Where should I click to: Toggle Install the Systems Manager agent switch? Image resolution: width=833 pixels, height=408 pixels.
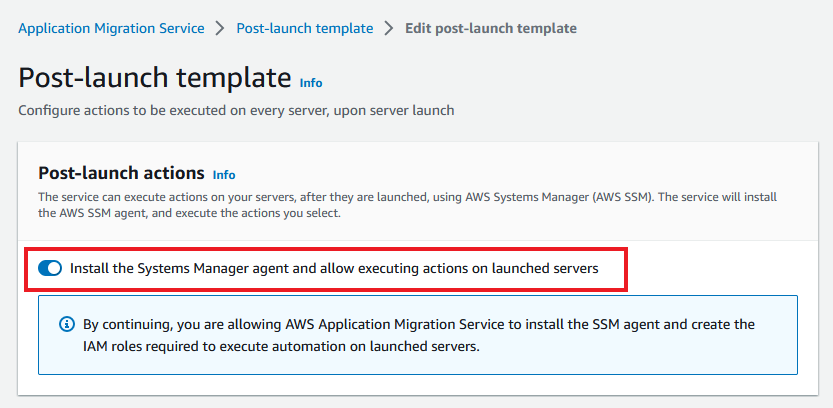(50, 269)
